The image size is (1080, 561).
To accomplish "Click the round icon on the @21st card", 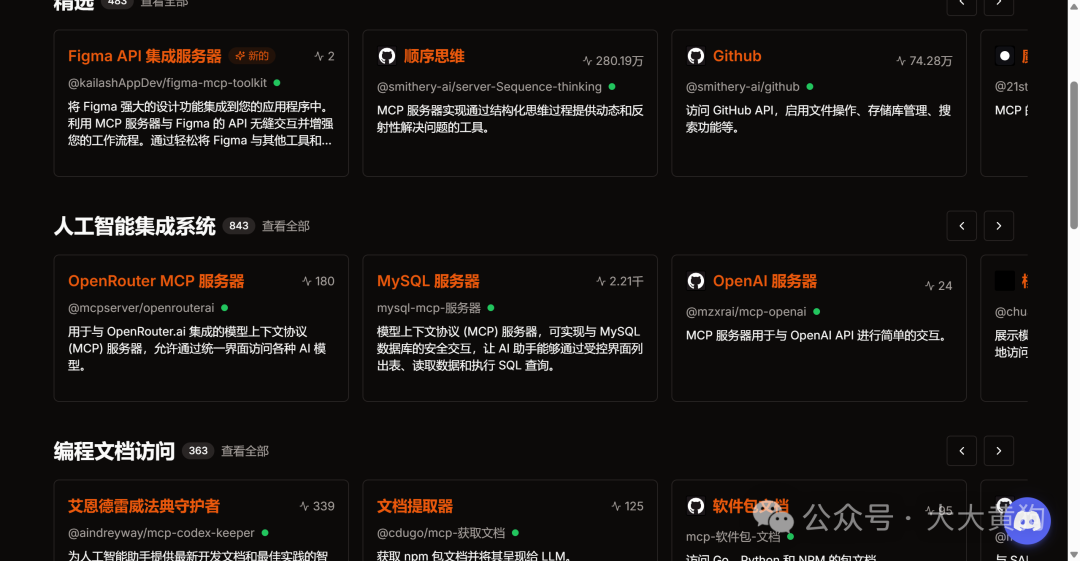I will pyautogui.click(x=1005, y=56).
